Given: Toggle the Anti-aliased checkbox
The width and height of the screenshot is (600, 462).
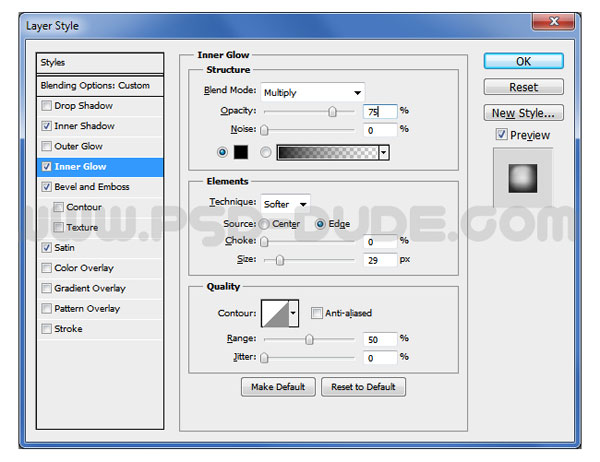Looking at the screenshot, I should click(x=316, y=313).
